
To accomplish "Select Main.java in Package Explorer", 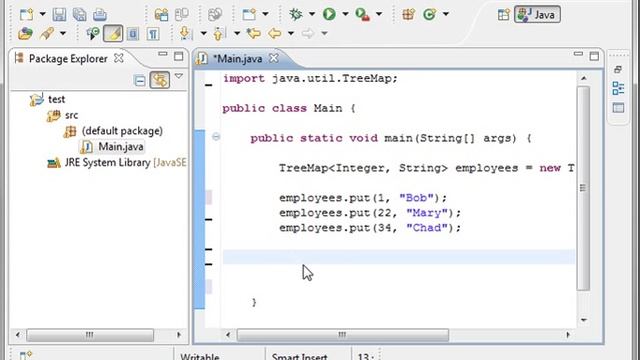I will click(120, 147).
